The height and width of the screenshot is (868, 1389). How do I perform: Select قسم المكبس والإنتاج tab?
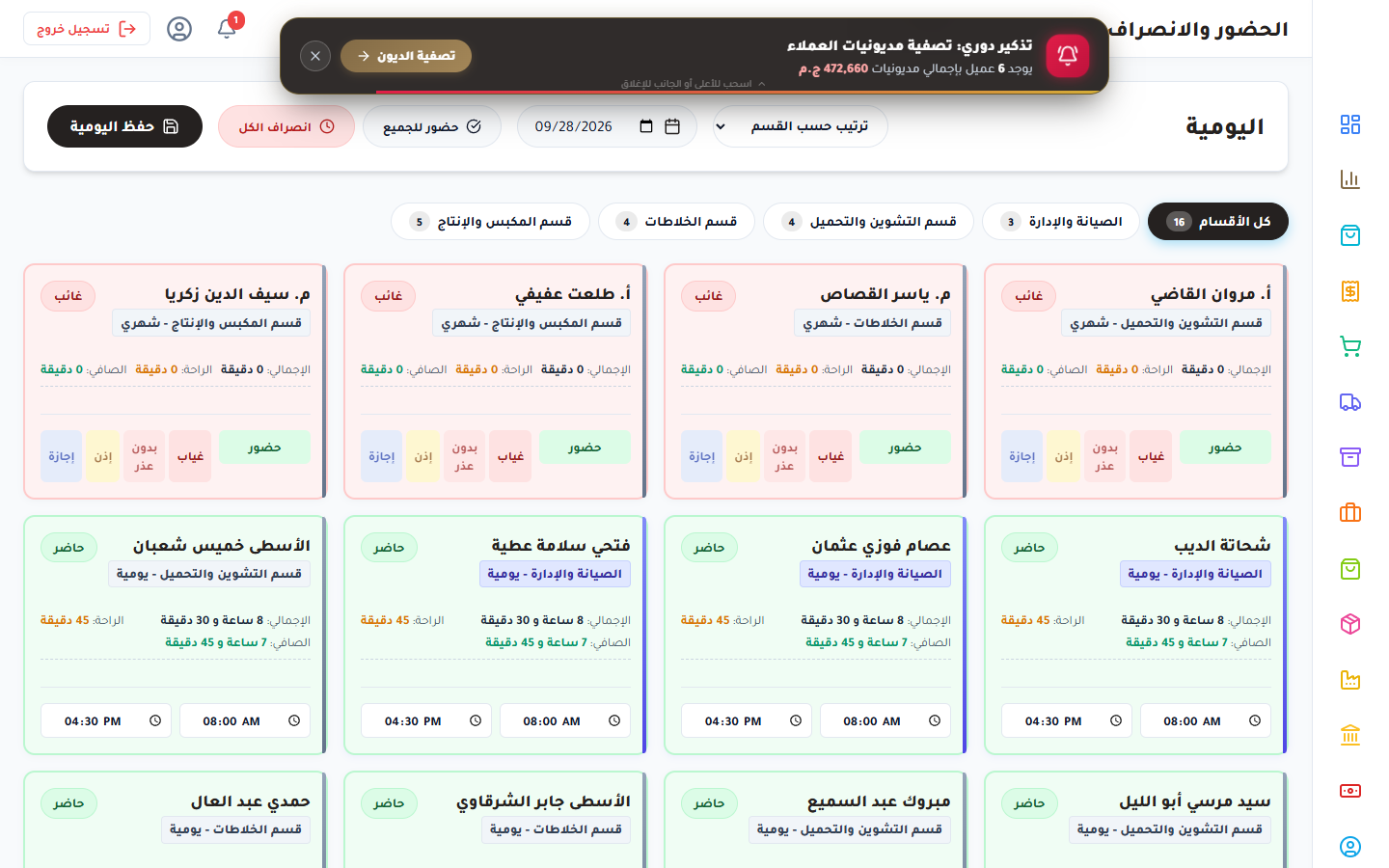pos(490,222)
